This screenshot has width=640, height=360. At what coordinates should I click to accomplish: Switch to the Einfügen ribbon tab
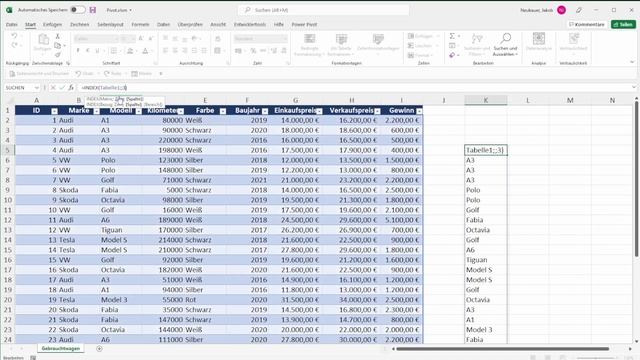[52, 24]
